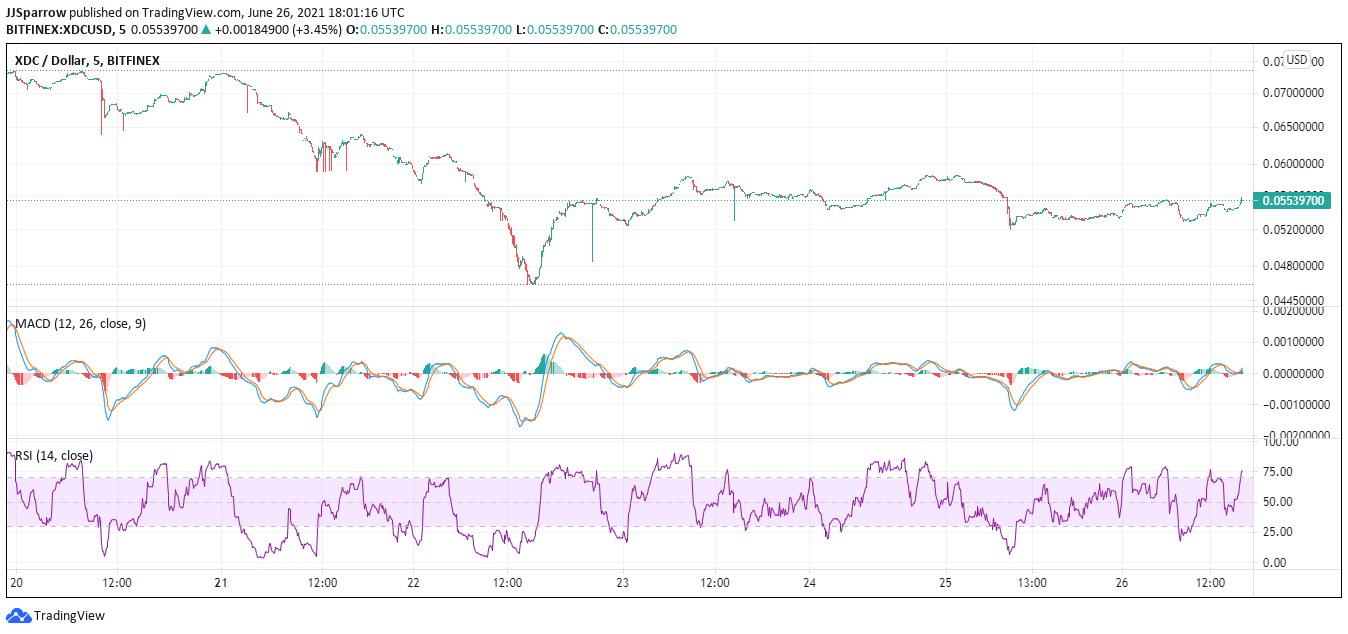Click the 13:00 time axis label
Image resolution: width=1348 pixels, height=634 pixels.
[x=1031, y=582]
